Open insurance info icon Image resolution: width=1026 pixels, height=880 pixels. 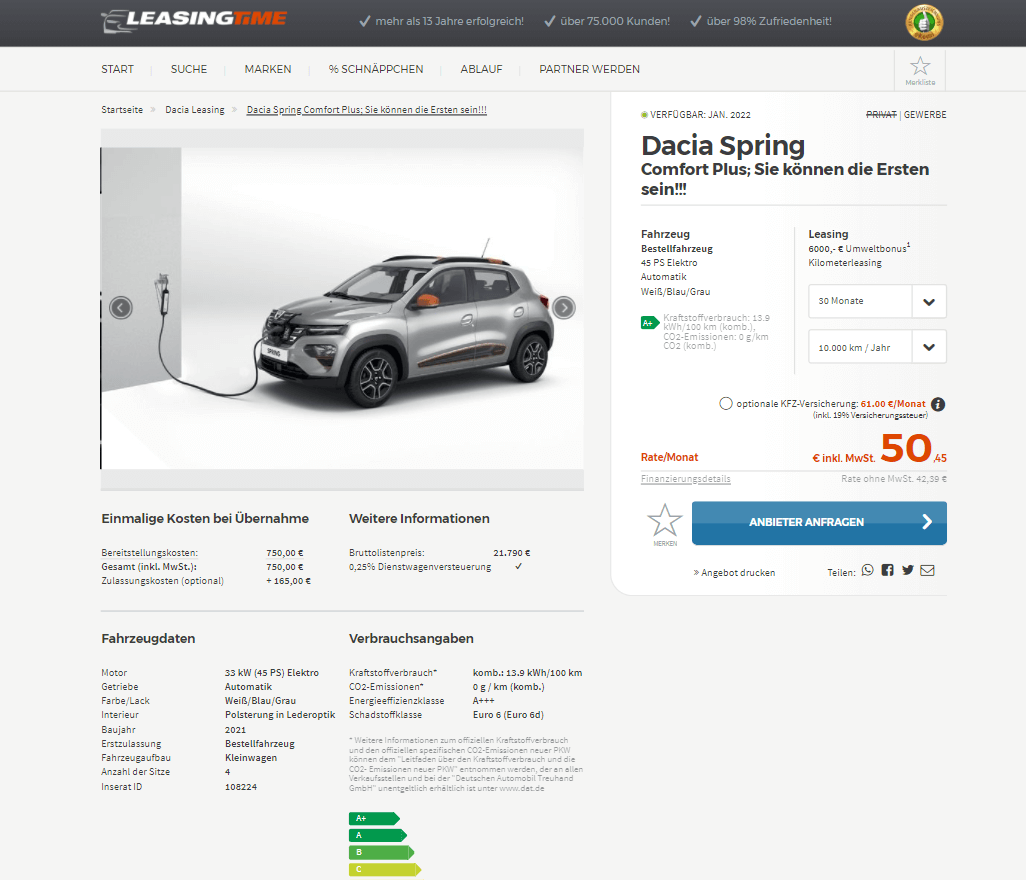click(938, 404)
